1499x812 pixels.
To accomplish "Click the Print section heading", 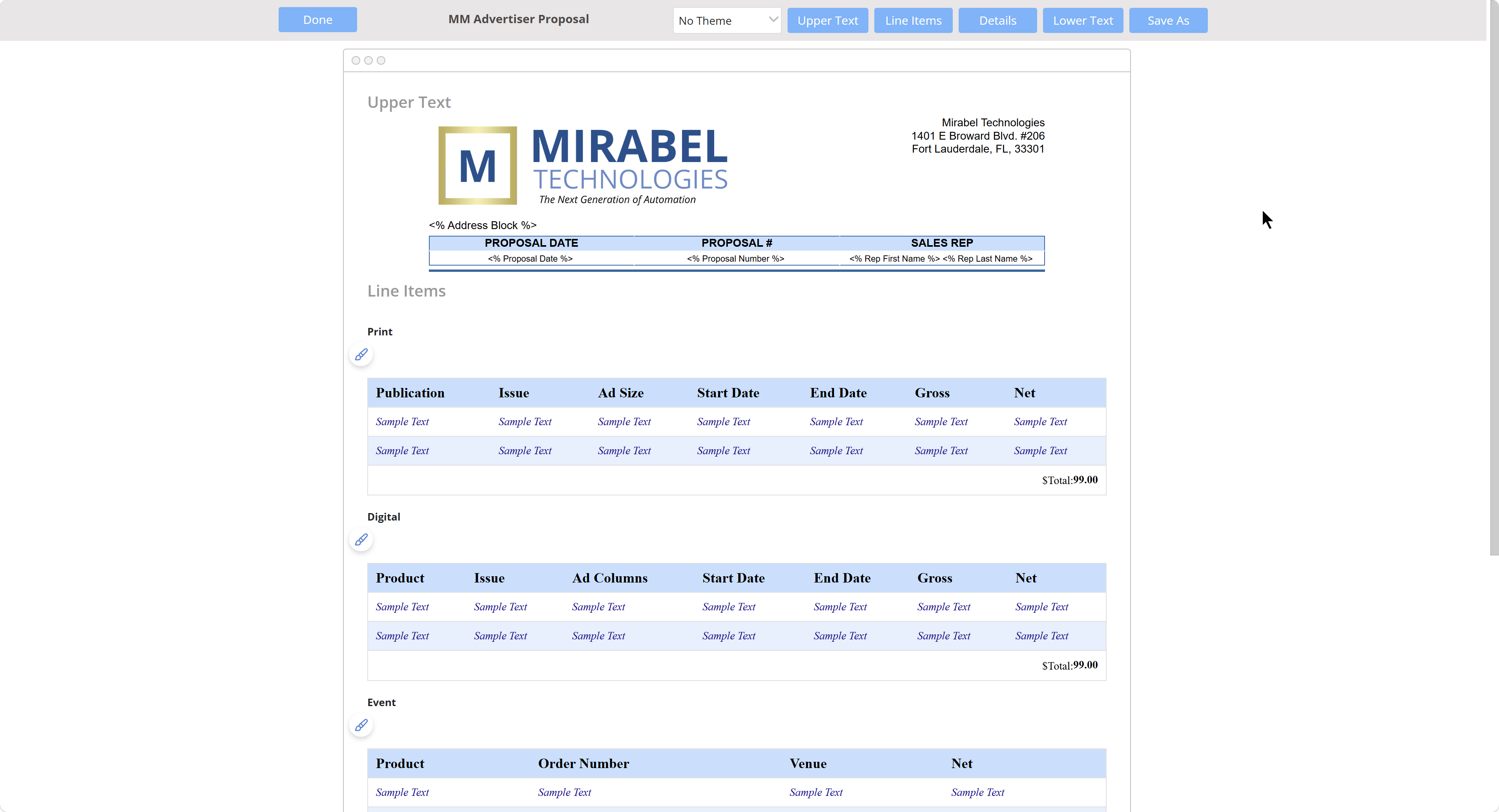I will click(x=379, y=331).
